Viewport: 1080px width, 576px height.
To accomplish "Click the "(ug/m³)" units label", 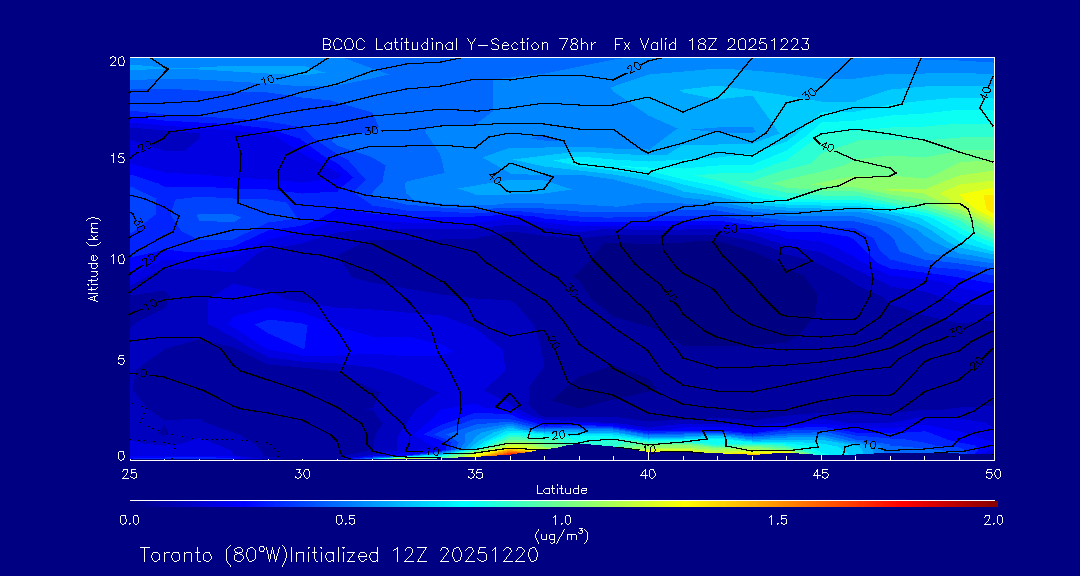I will [562, 535].
